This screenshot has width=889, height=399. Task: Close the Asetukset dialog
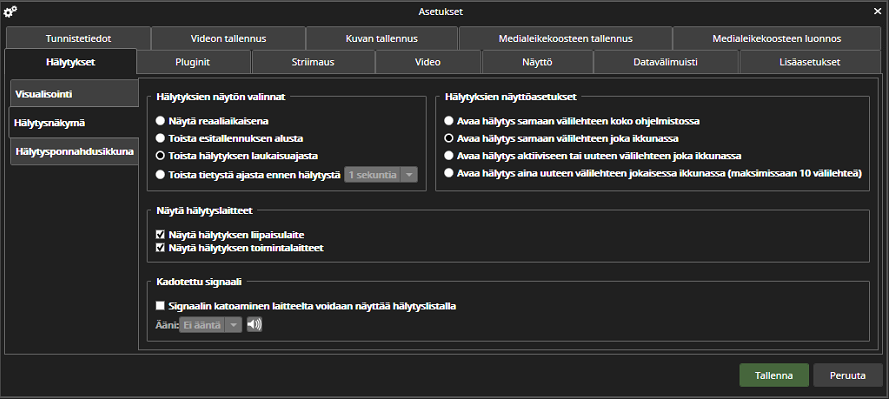(878, 11)
